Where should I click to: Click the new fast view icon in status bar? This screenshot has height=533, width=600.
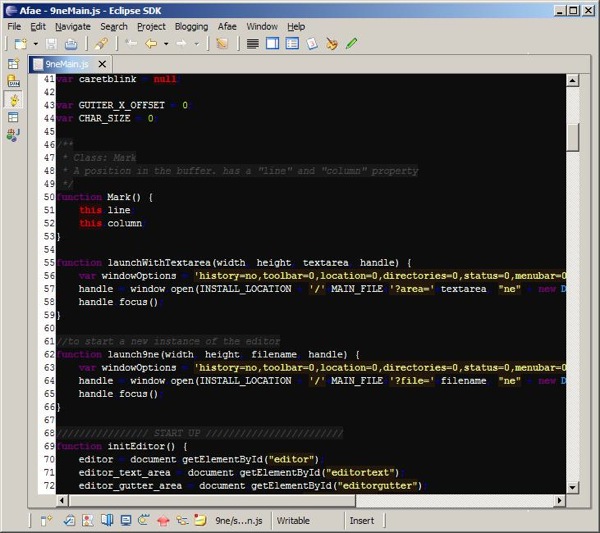(x=46, y=520)
